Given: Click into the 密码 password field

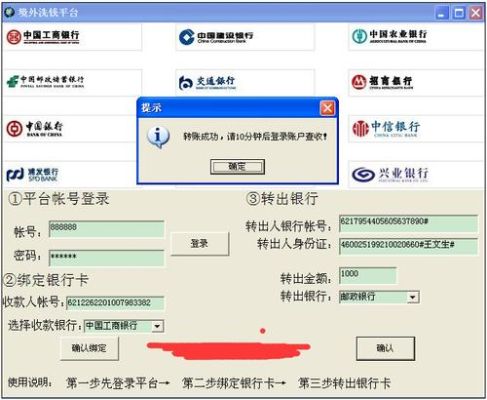Looking at the screenshot, I should (x=106, y=258).
